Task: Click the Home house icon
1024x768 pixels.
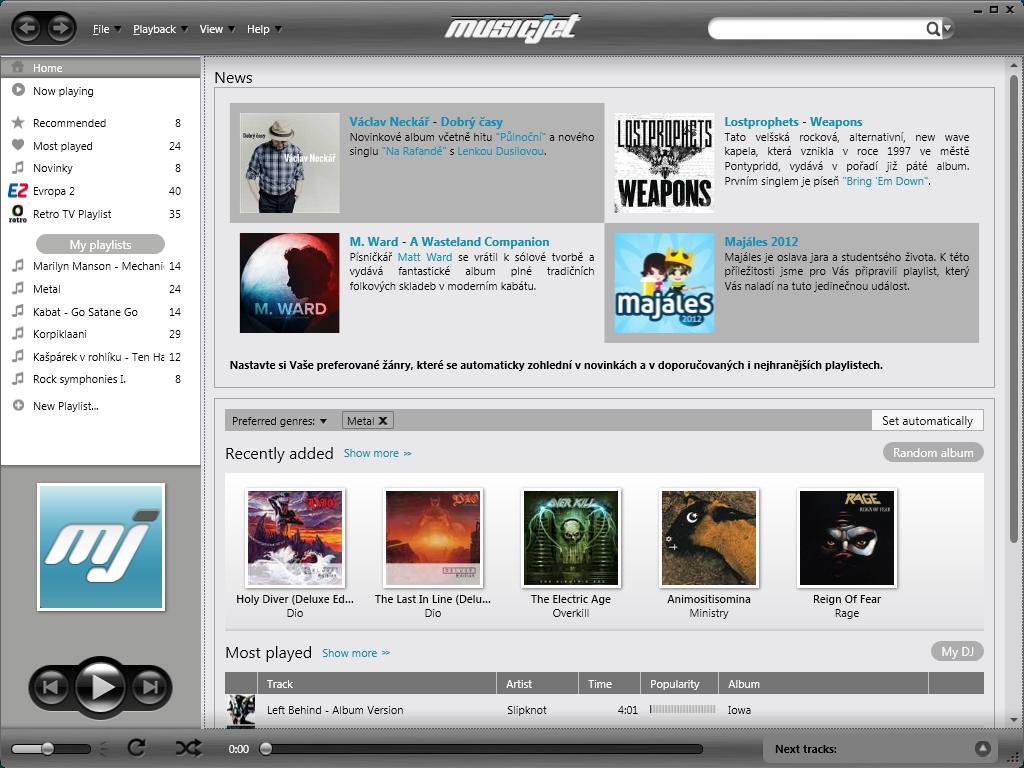Action: [x=18, y=67]
